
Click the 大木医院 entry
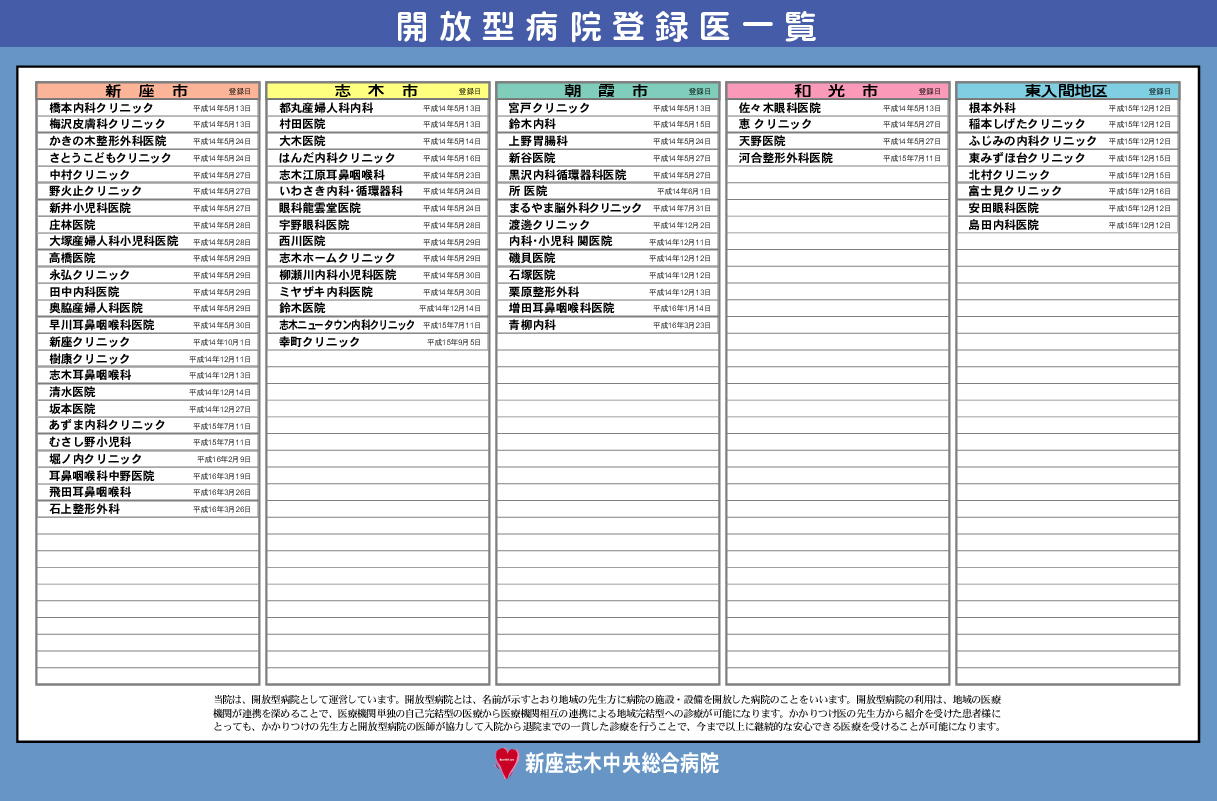[x=377, y=142]
